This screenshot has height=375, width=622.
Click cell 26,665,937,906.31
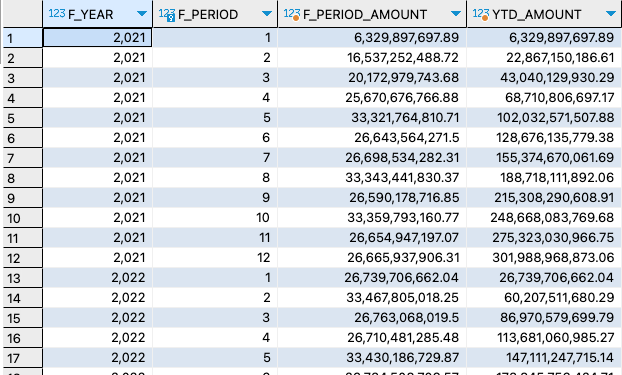pos(372,258)
